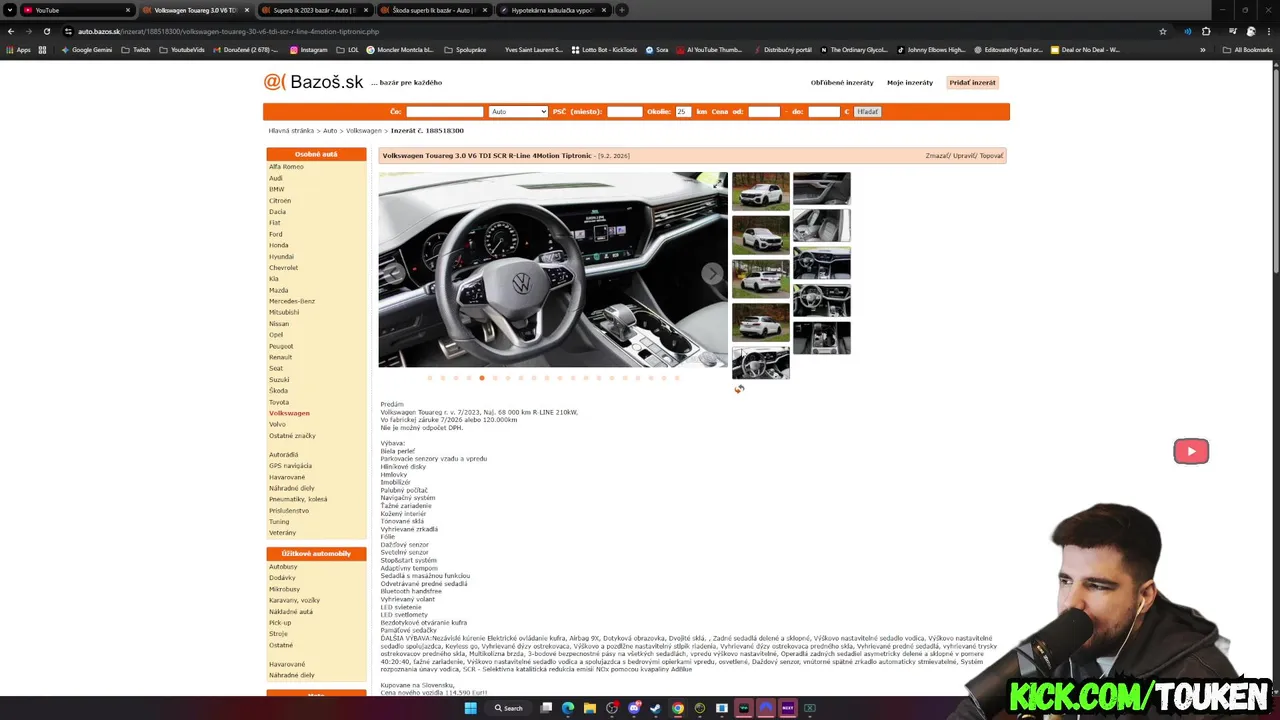Open a new browser tab with plus
The height and width of the screenshot is (720, 1280).
[622, 10]
